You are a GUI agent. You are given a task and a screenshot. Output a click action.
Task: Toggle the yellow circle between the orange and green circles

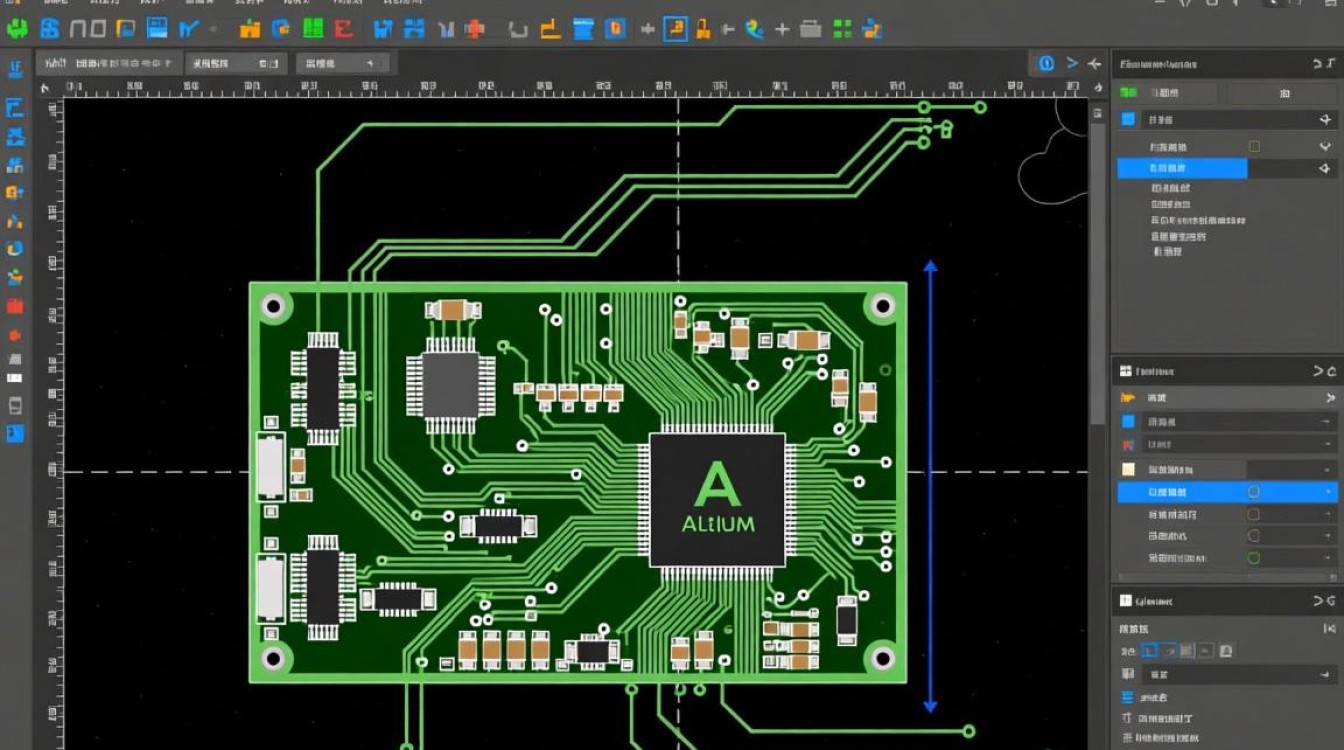(1254, 536)
